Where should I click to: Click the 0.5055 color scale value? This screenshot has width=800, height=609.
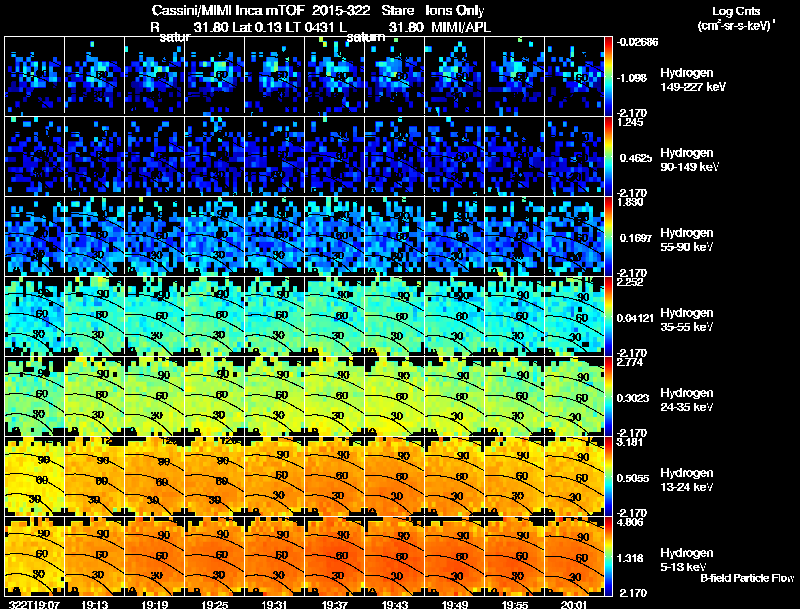pos(635,478)
